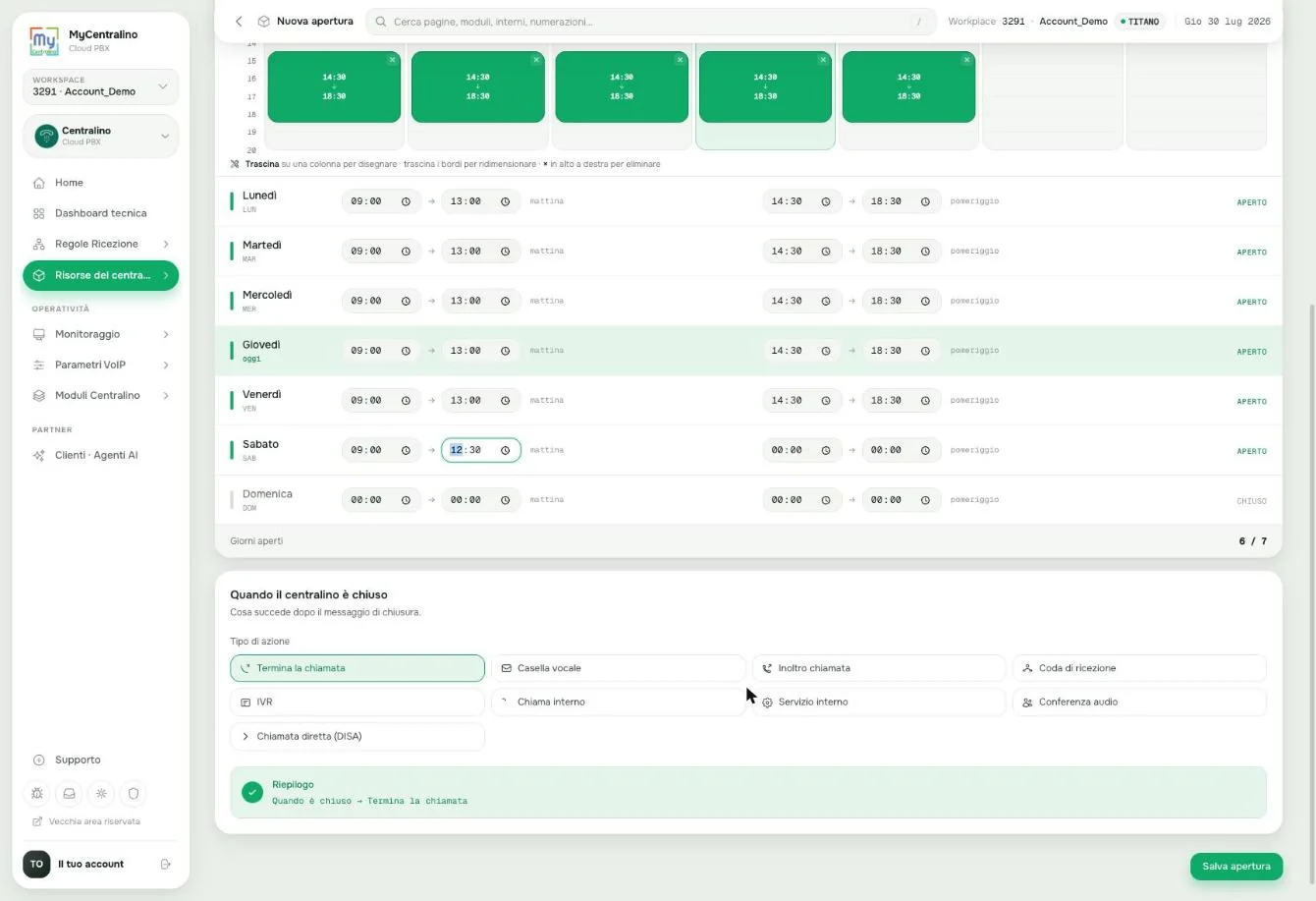Open clock picker for Venerdì morning start 09:00

[406, 401]
